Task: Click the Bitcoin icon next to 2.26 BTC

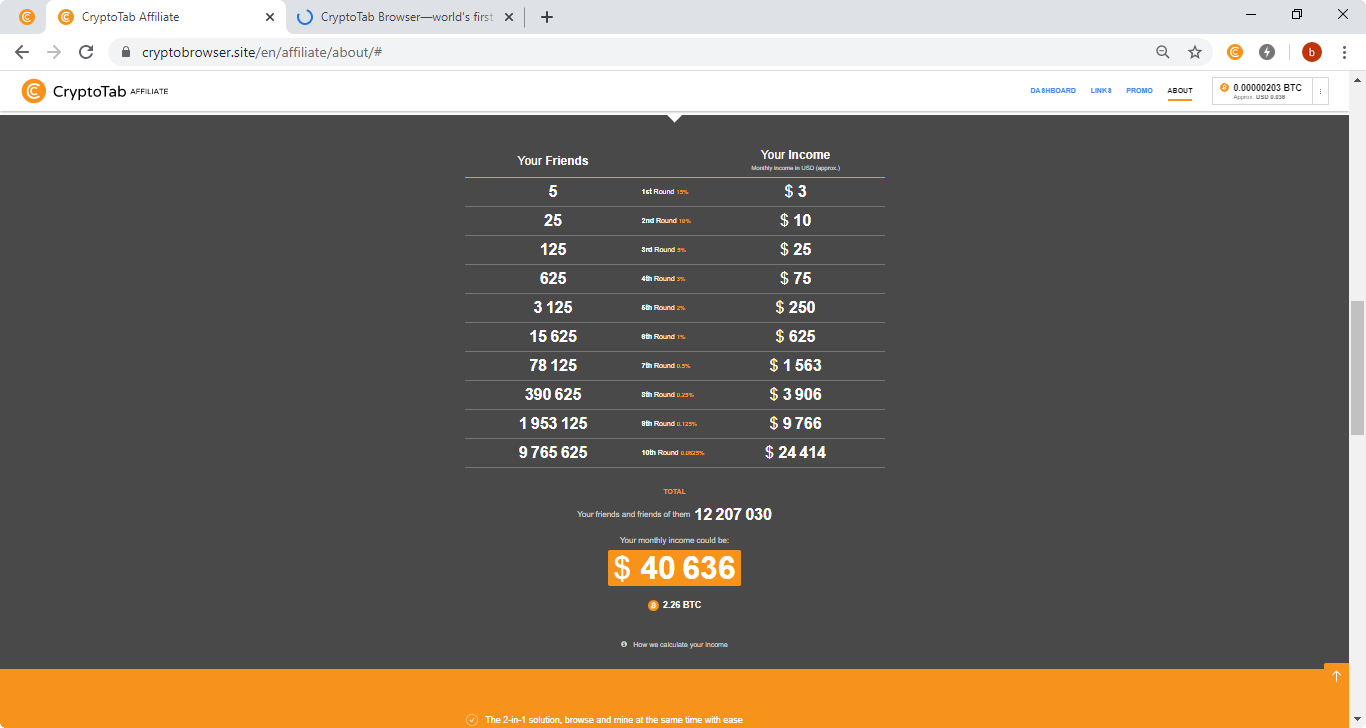Action: (x=653, y=605)
